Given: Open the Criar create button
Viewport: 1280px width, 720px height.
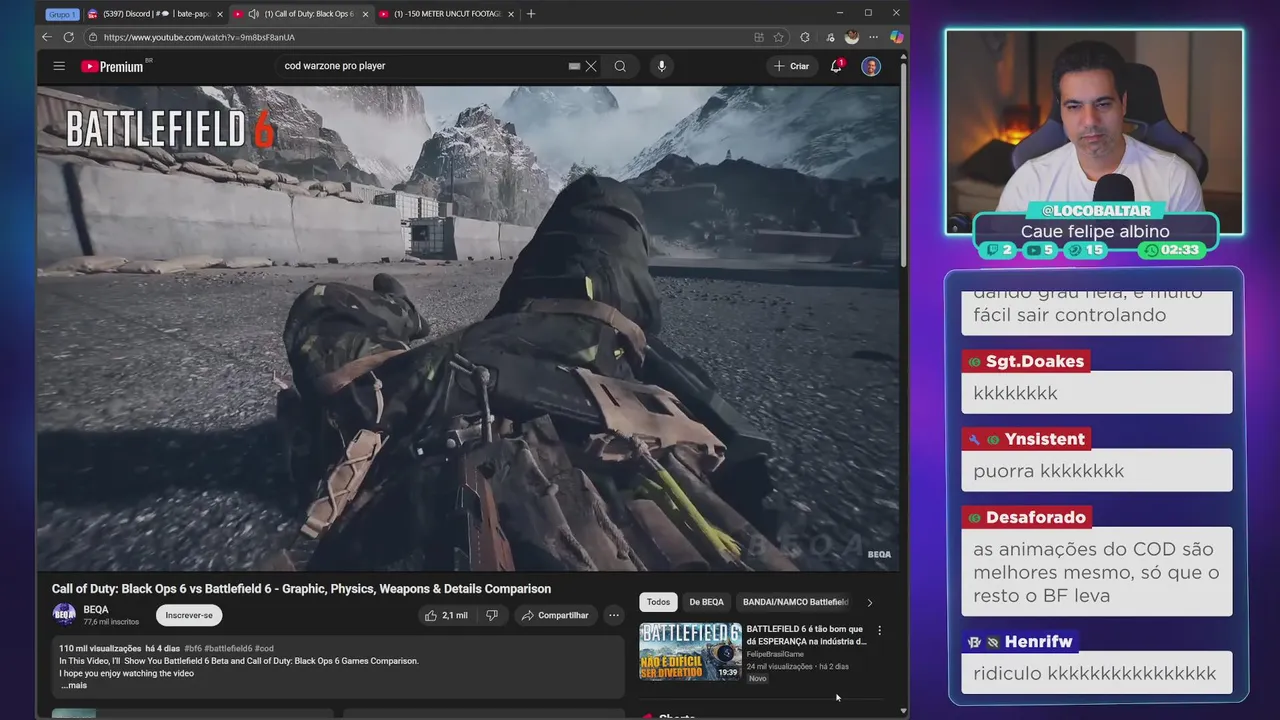Looking at the screenshot, I should [x=791, y=66].
